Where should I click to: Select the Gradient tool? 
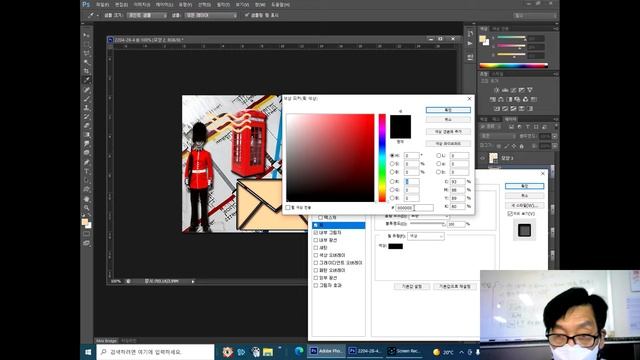[x=87, y=135]
